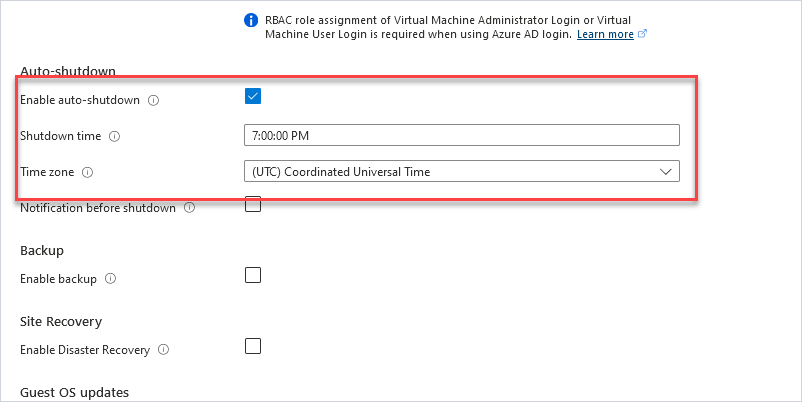Show info tooltip for Notification before shutdown
The width and height of the screenshot is (802, 402).
pos(190,208)
